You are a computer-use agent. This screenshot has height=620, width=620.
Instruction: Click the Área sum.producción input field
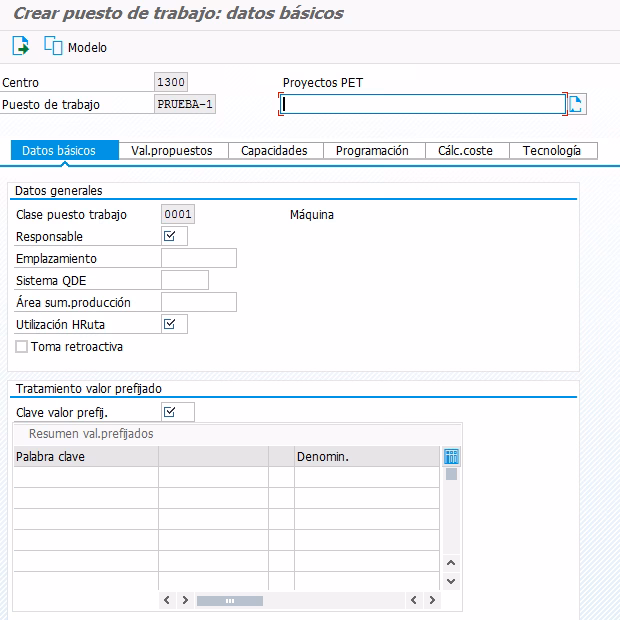coord(199,302)
